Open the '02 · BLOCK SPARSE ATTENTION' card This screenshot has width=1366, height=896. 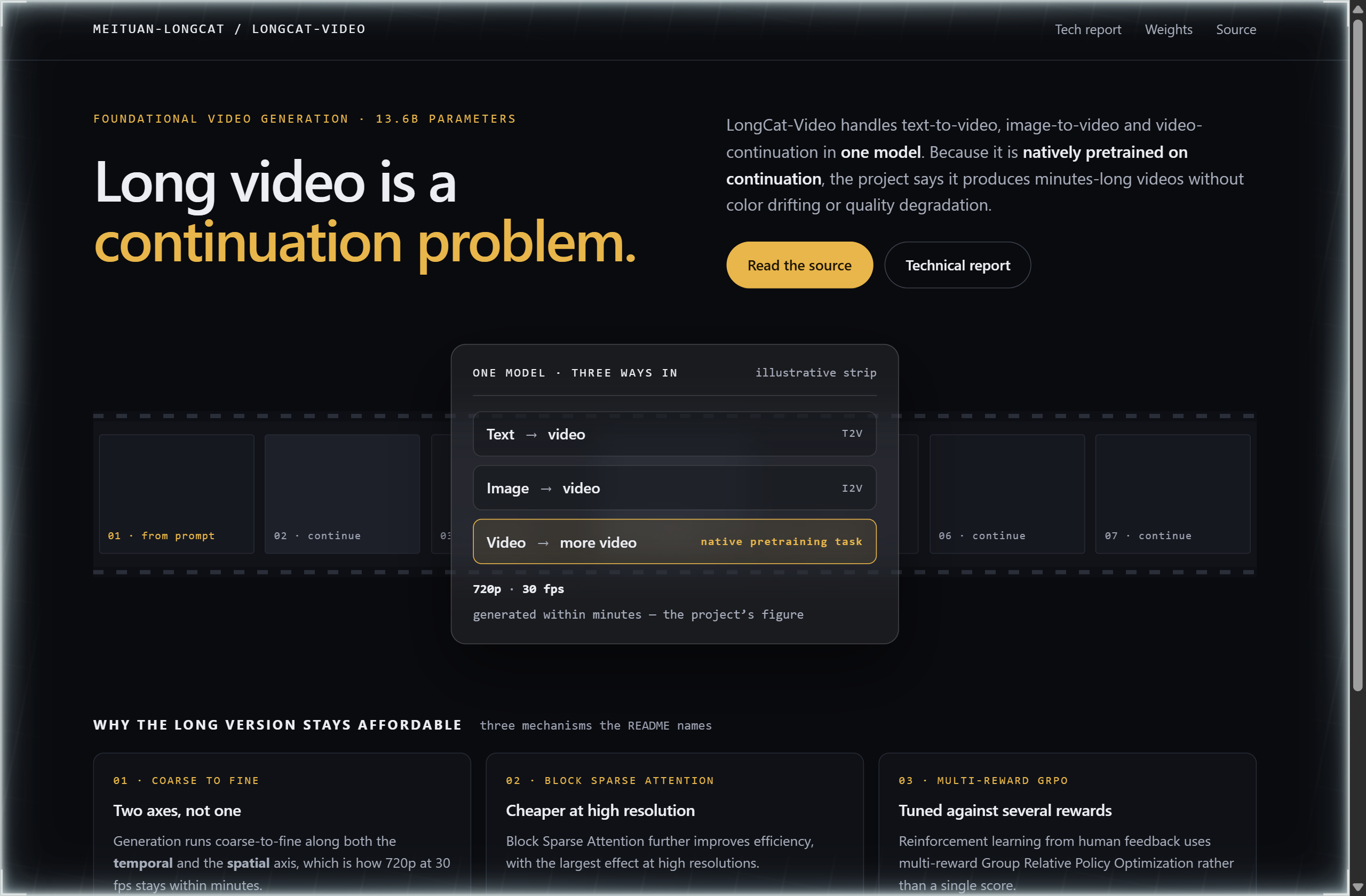(674, 823)
